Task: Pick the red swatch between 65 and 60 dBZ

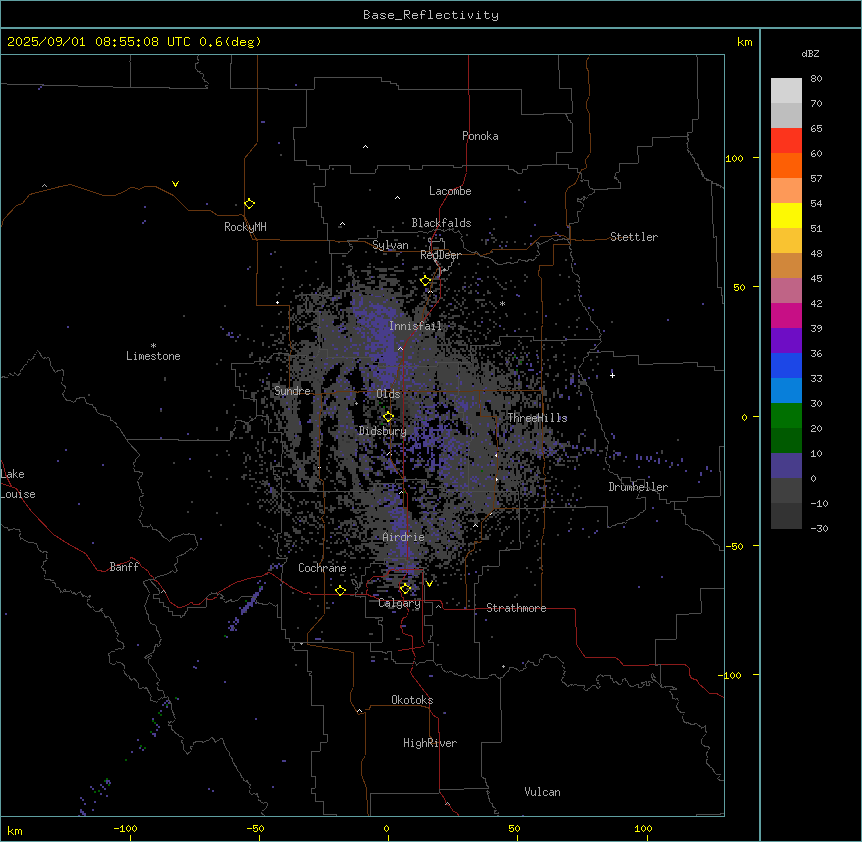Action: [786, 140]
